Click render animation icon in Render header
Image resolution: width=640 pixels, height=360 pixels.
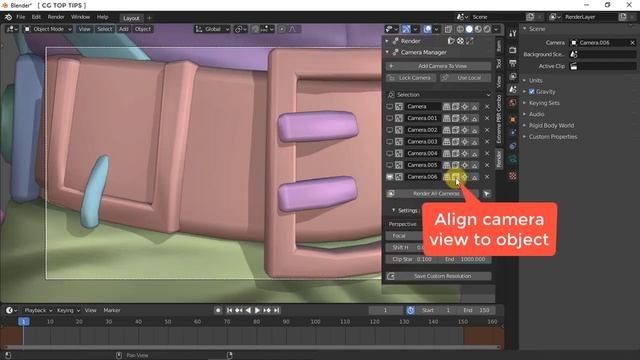click(460, 41)
